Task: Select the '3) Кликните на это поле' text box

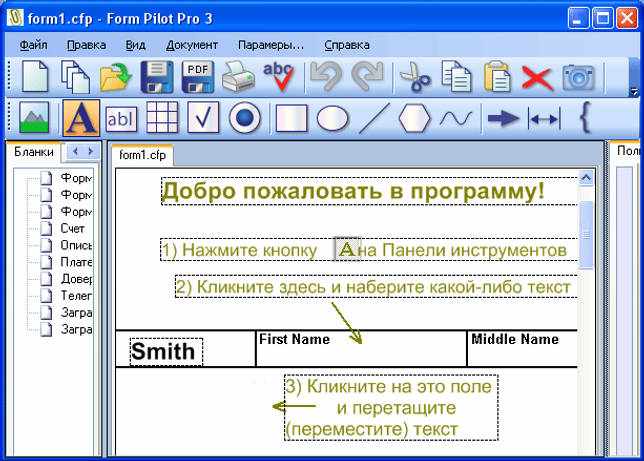Action: [391, 408]
